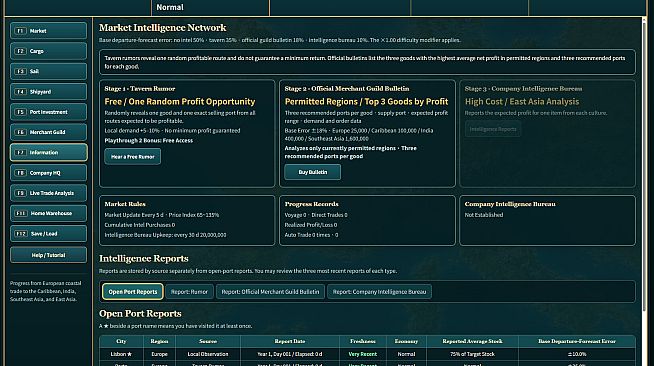This screenshot has height=366, width=654.
Task: Open Company HQ (F8)
Action: (x=48, y=173)
